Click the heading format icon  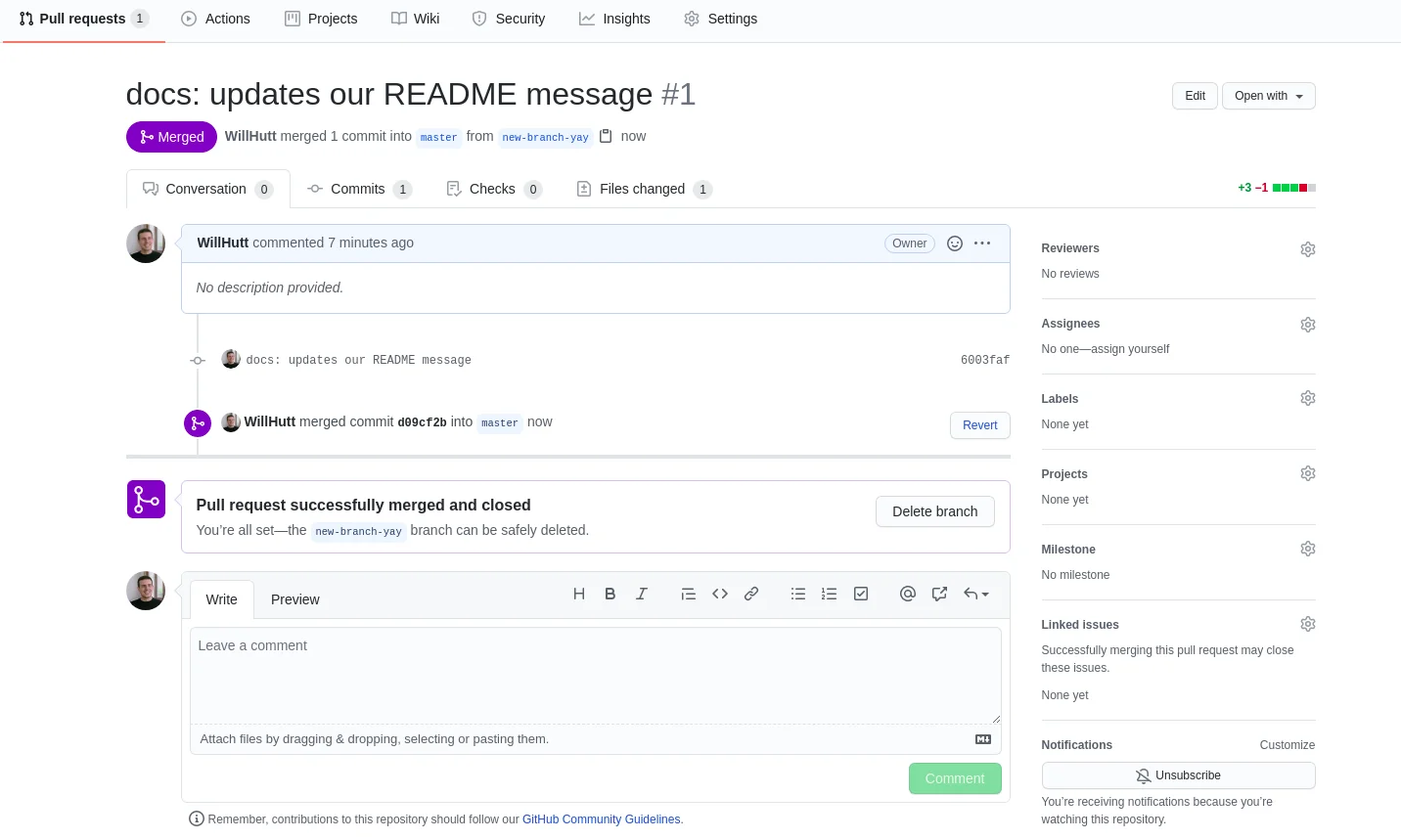tap(579, 594)
